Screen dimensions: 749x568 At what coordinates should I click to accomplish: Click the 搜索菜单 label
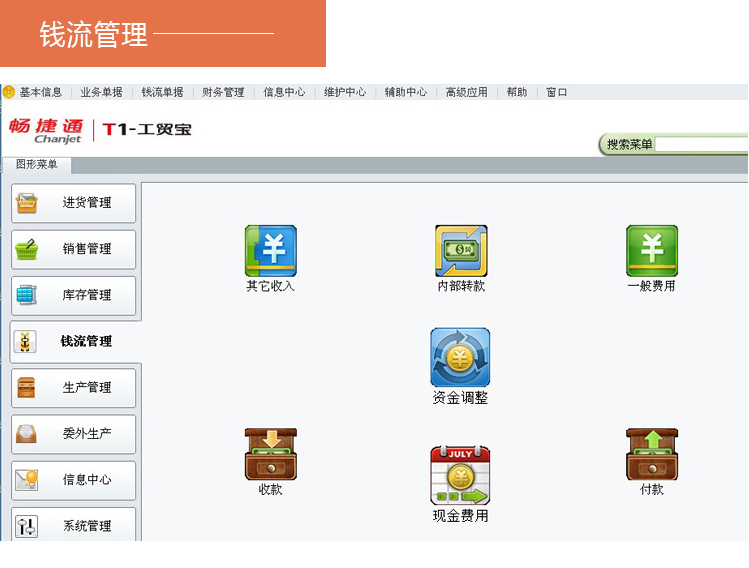pyautogui.click(x=630, y=144)
